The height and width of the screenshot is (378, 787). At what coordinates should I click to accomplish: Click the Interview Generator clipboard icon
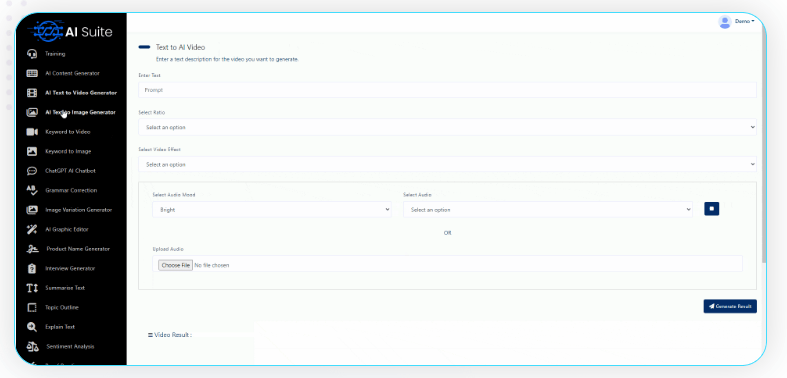32,269
